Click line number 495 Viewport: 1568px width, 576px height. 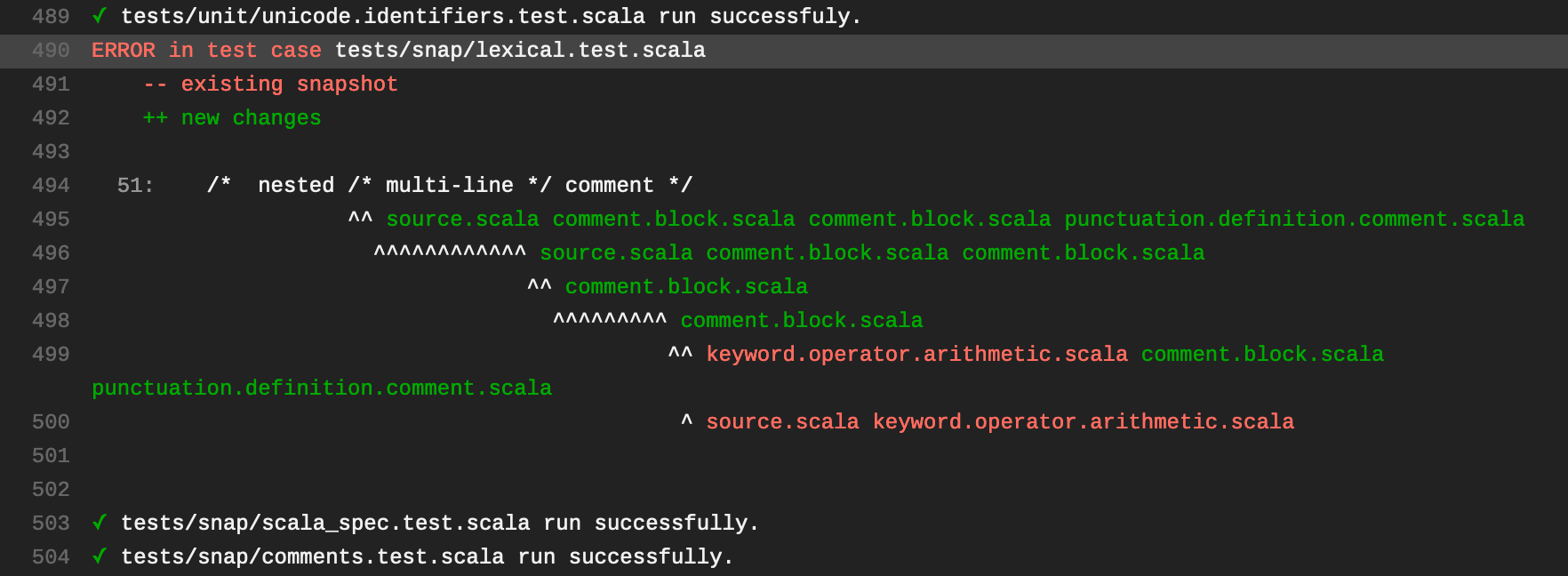[51, 220]
